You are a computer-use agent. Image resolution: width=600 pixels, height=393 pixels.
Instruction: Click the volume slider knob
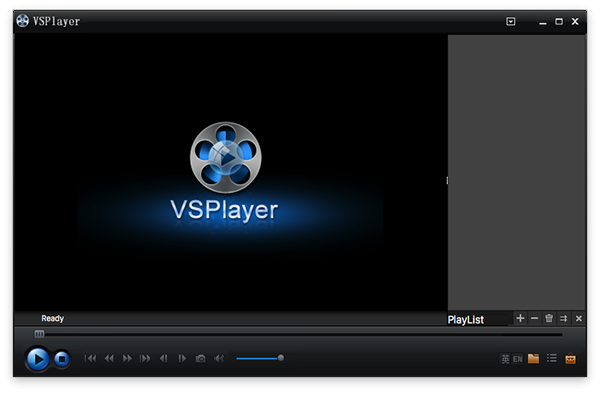point(281,358)
